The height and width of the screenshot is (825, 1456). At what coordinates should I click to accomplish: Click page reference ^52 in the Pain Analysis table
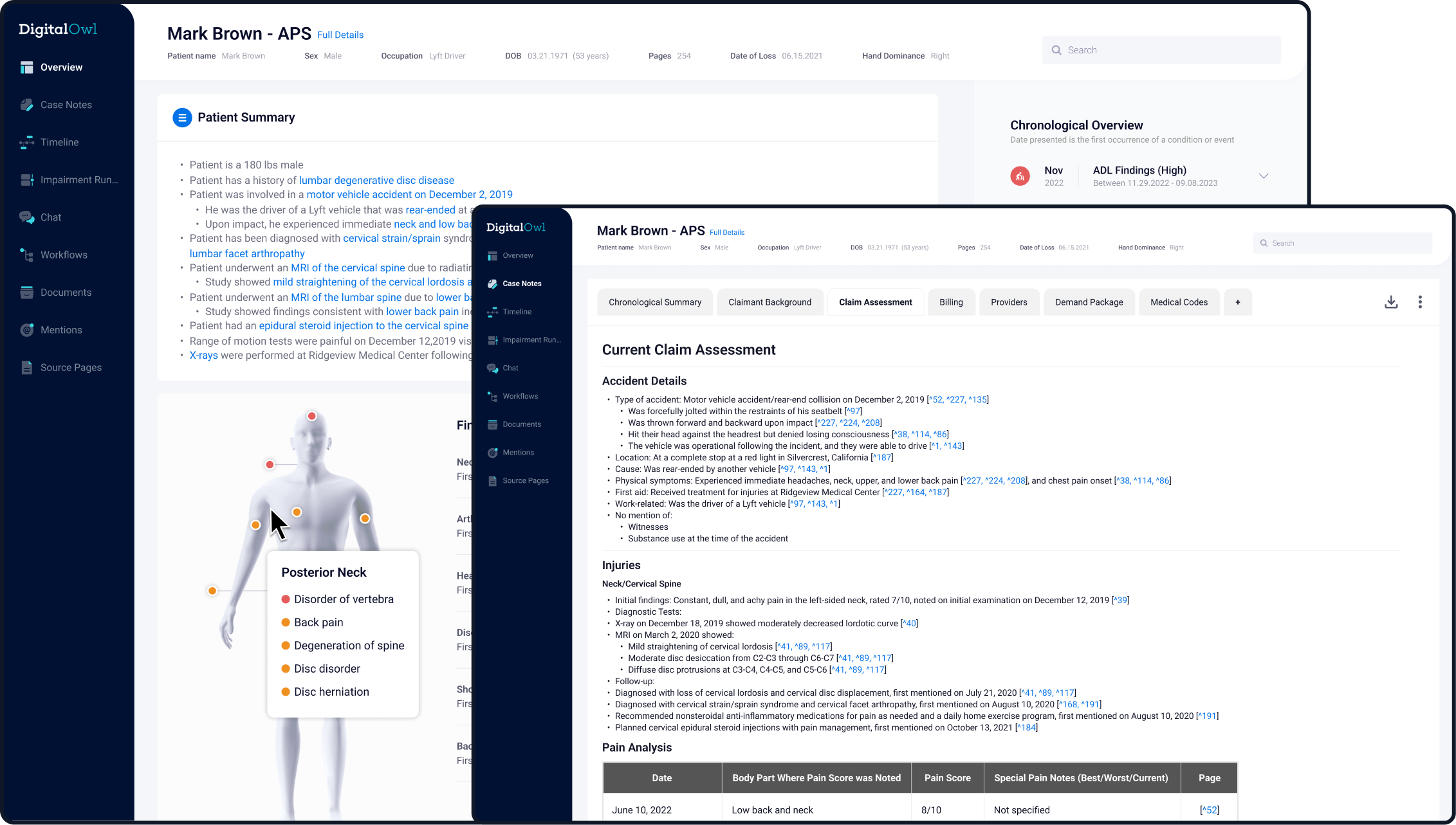coord(1210,810)
